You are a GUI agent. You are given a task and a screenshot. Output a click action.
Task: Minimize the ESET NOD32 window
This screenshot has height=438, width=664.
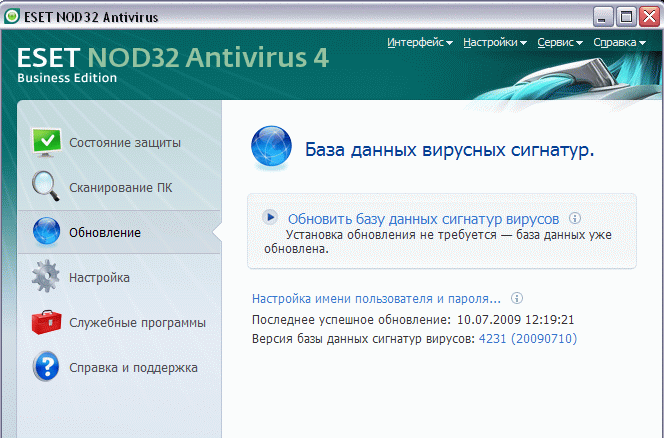tap(603, 17)
